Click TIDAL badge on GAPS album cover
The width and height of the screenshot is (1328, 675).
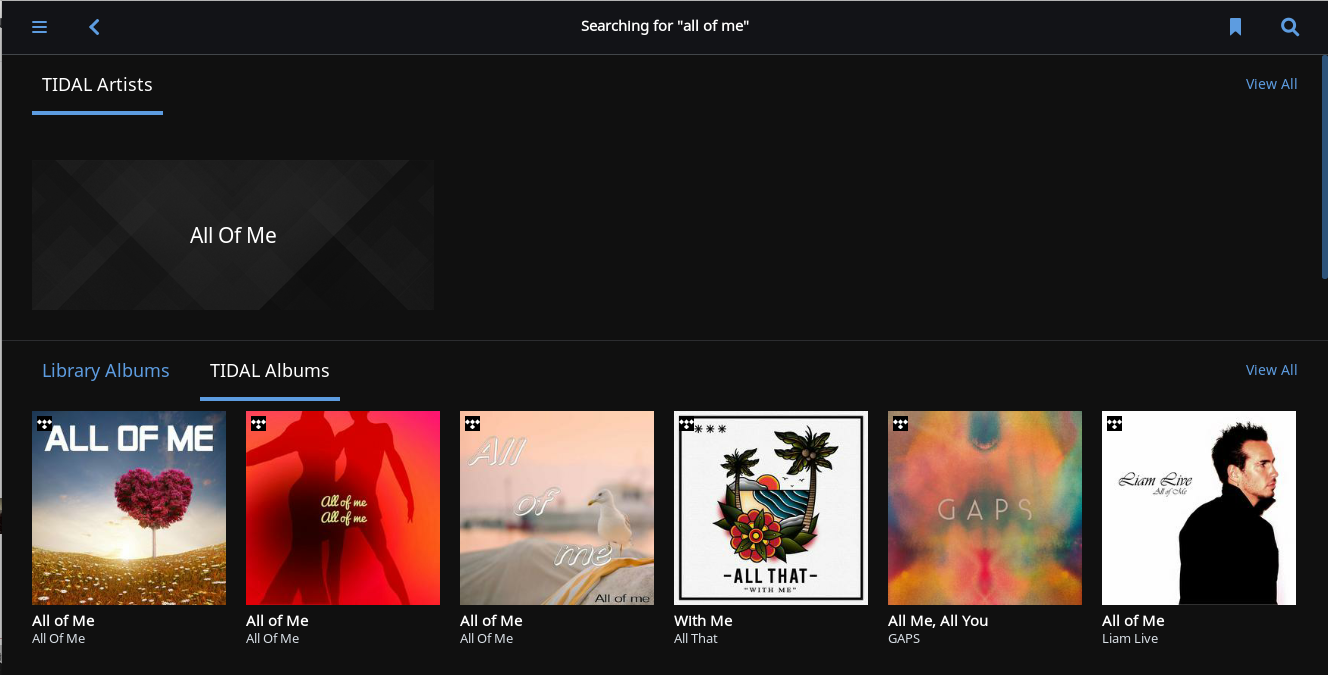point(900,424)
